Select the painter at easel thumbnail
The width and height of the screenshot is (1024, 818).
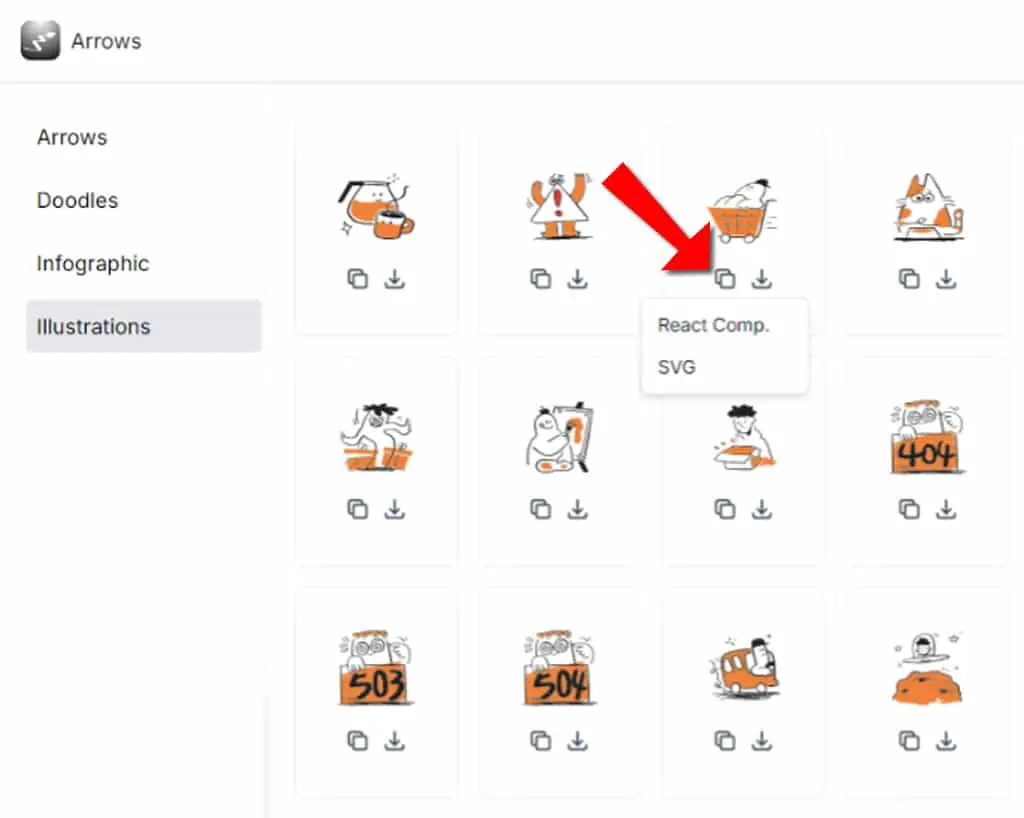(x=560, y=437)
